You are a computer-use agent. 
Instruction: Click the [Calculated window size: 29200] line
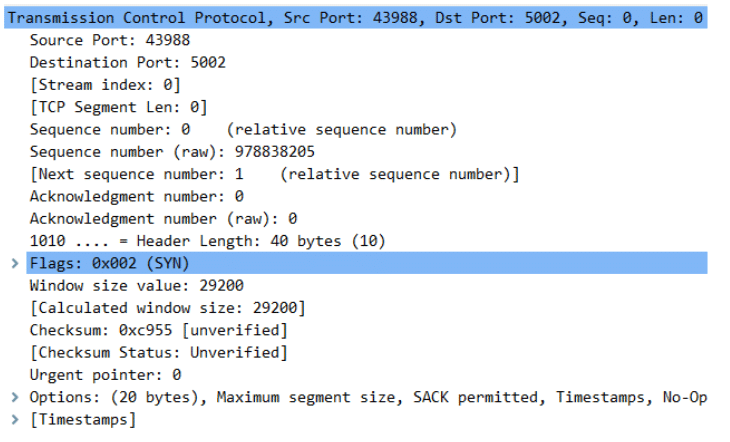pos(167,308)
